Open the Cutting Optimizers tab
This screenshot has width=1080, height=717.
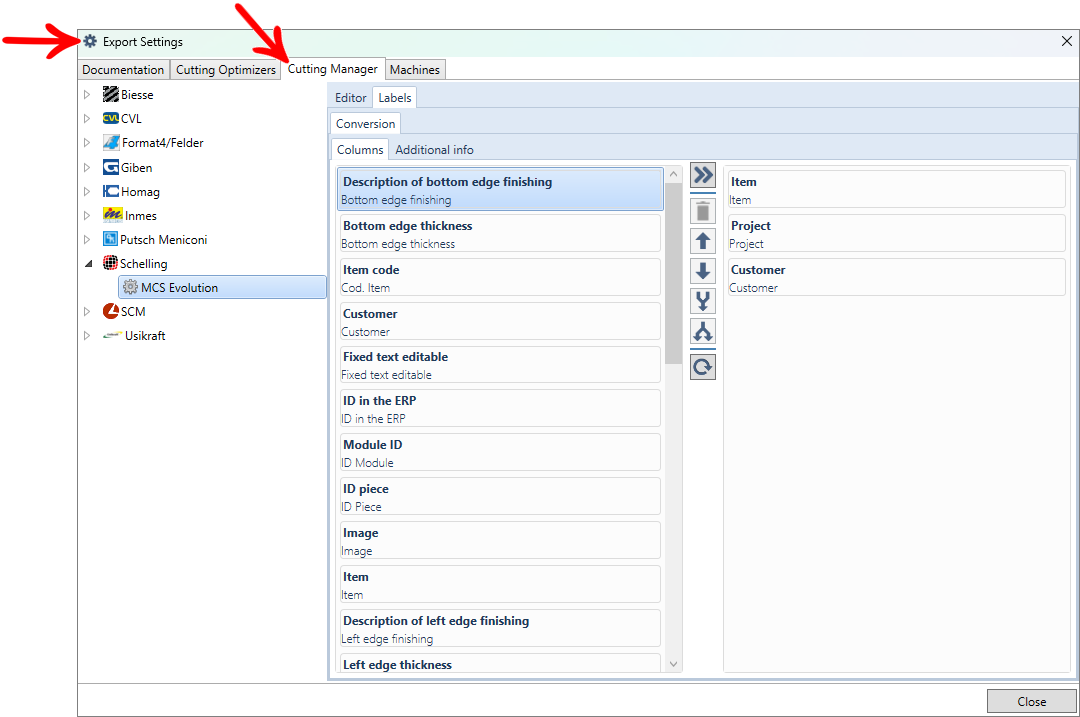point(226,70)
